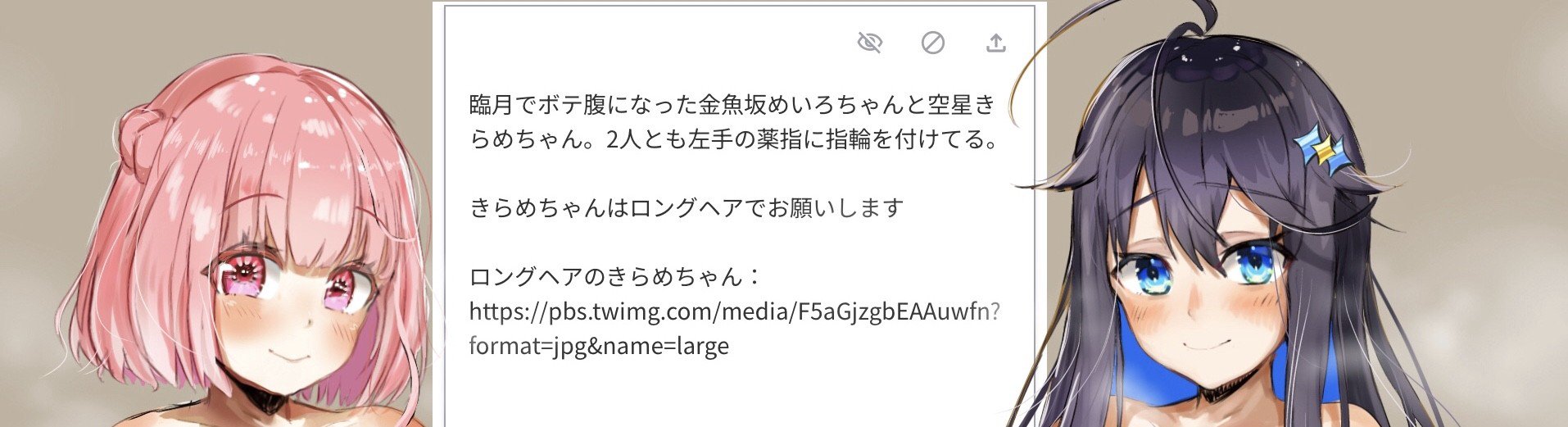Click the ロングヘアのきらめちゃん： label
Screen dimensions: 1568x427
(x=616, y=277)
